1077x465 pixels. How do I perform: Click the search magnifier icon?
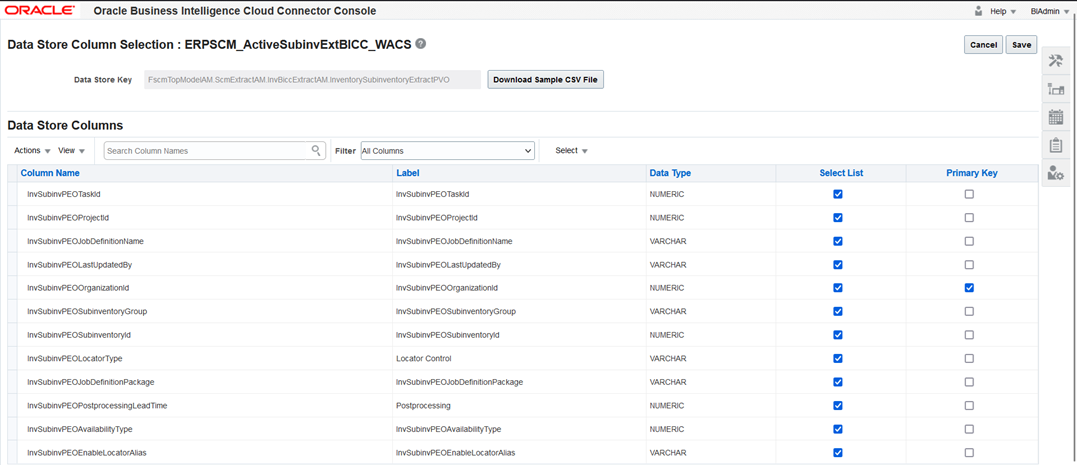pos(316,150)
